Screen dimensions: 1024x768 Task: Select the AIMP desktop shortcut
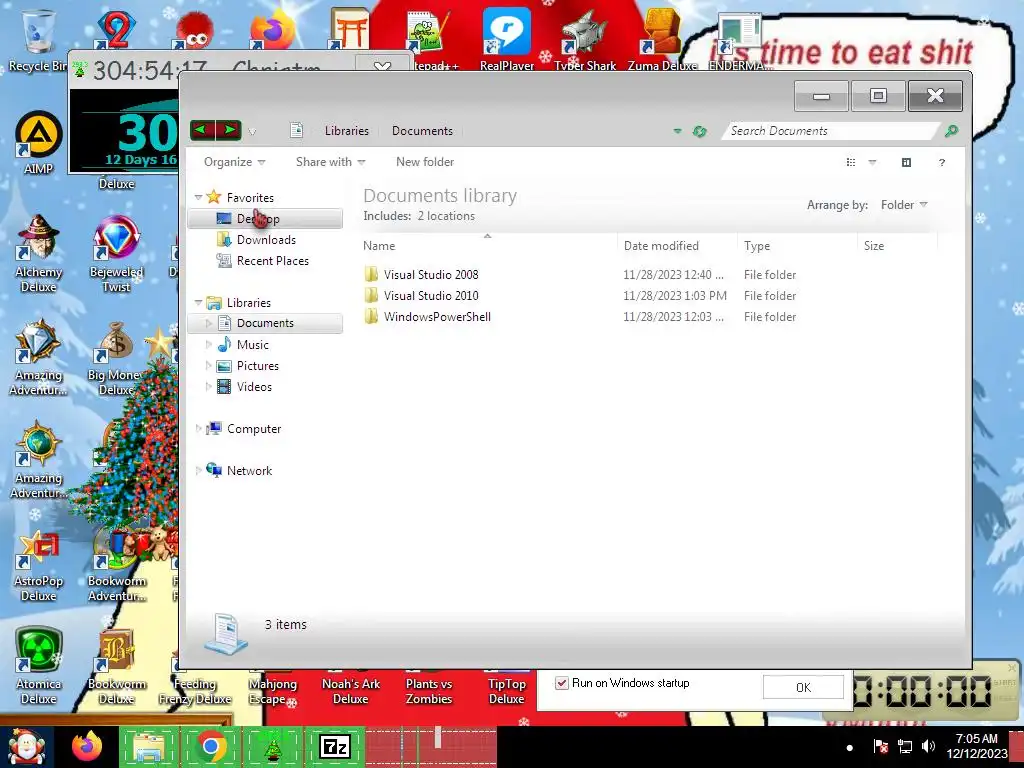point(38,144)
